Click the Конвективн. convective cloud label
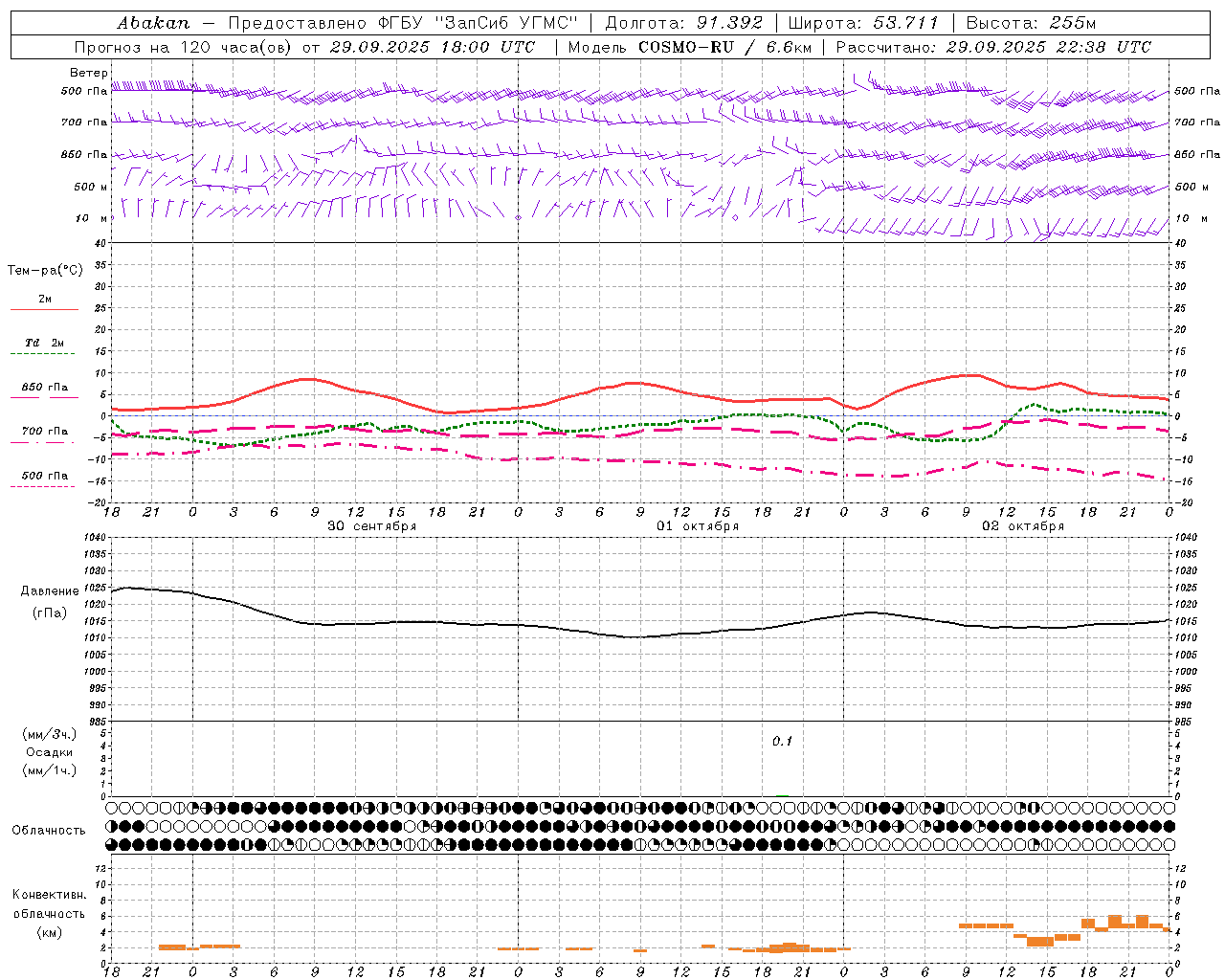This screenshot has height=980, width=1225. tap(49, 895)
